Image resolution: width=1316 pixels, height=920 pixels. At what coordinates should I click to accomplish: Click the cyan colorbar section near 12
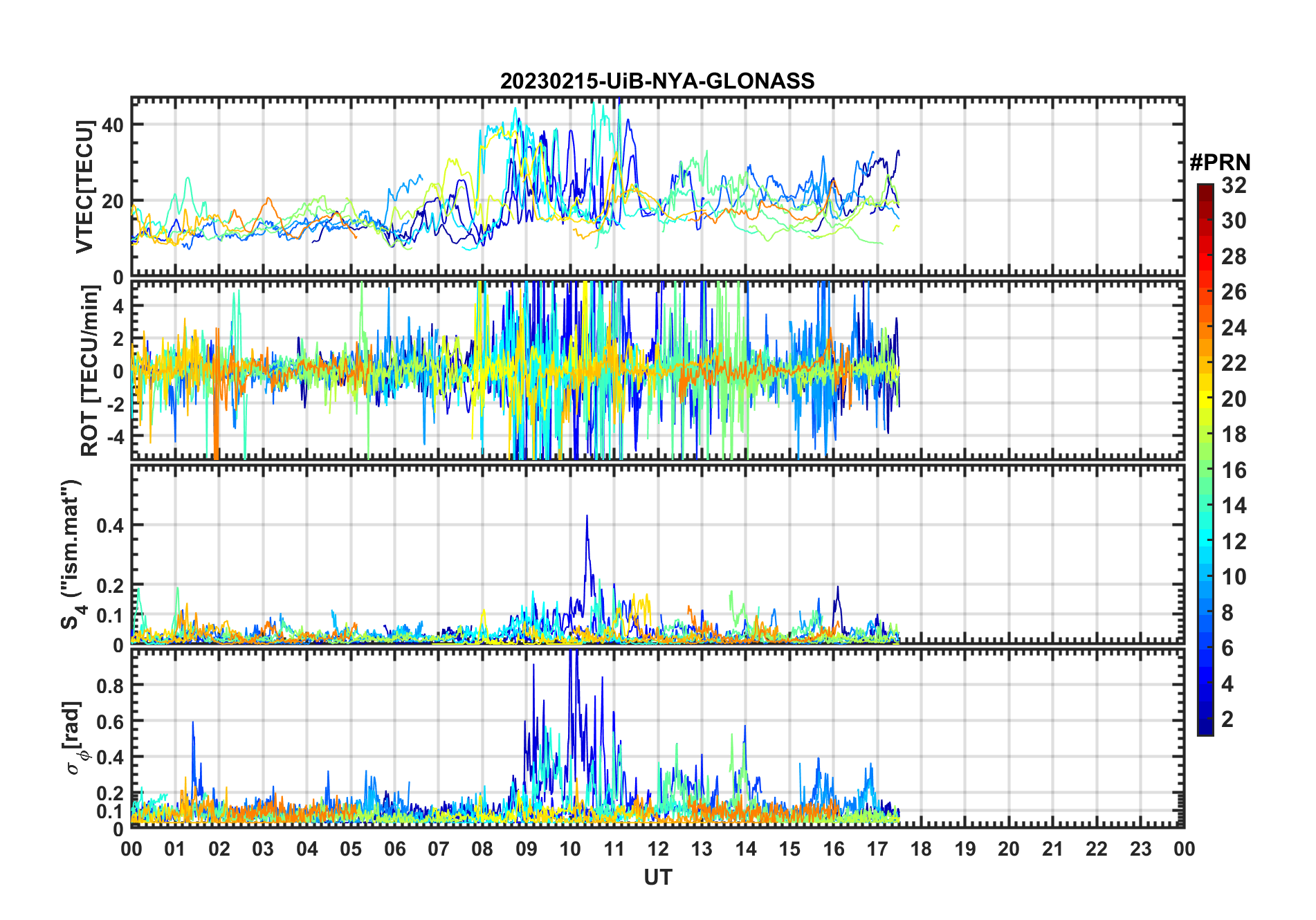(x=1205, y=542)
